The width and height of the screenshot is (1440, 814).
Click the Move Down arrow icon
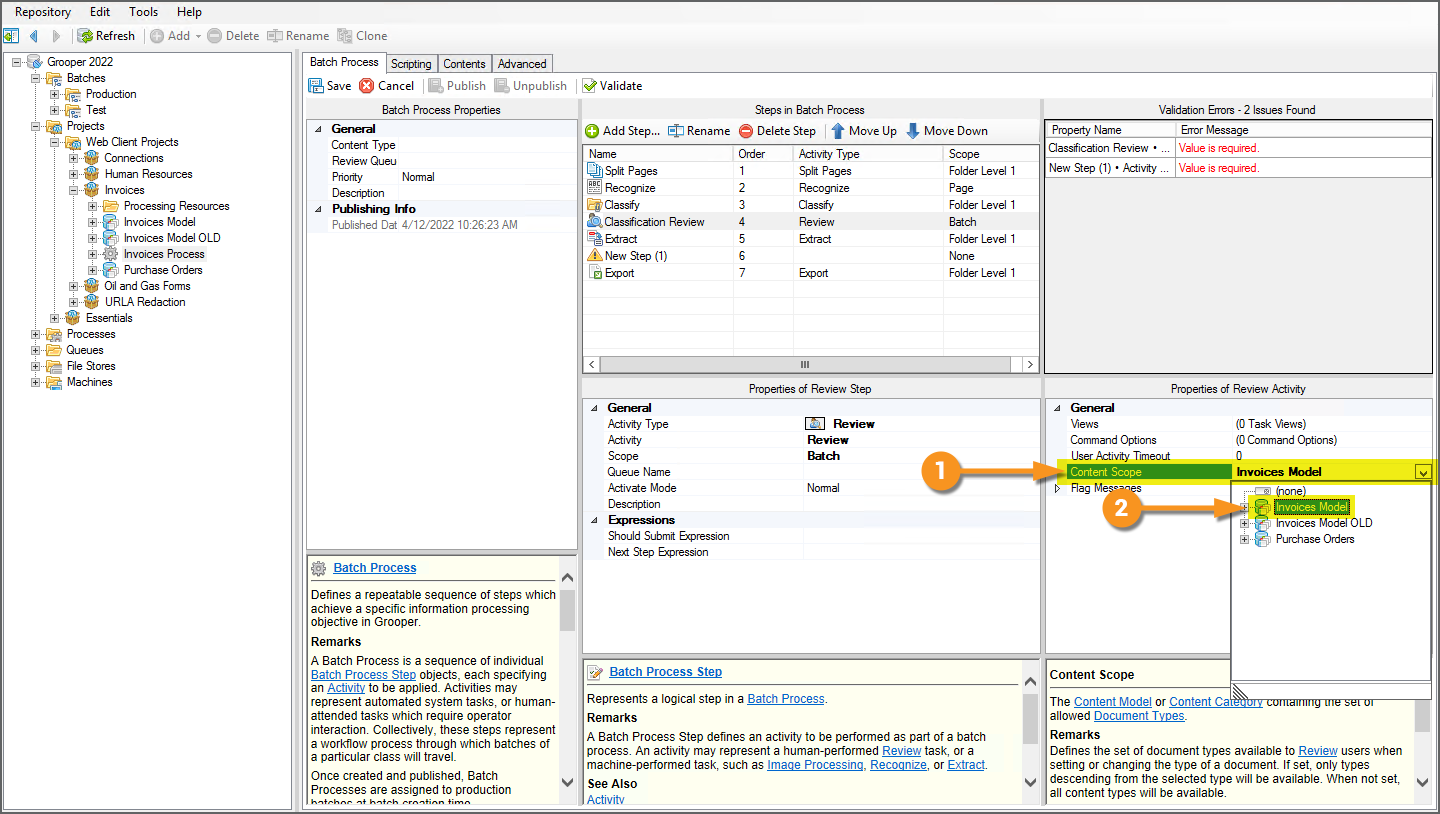point(913,131)
